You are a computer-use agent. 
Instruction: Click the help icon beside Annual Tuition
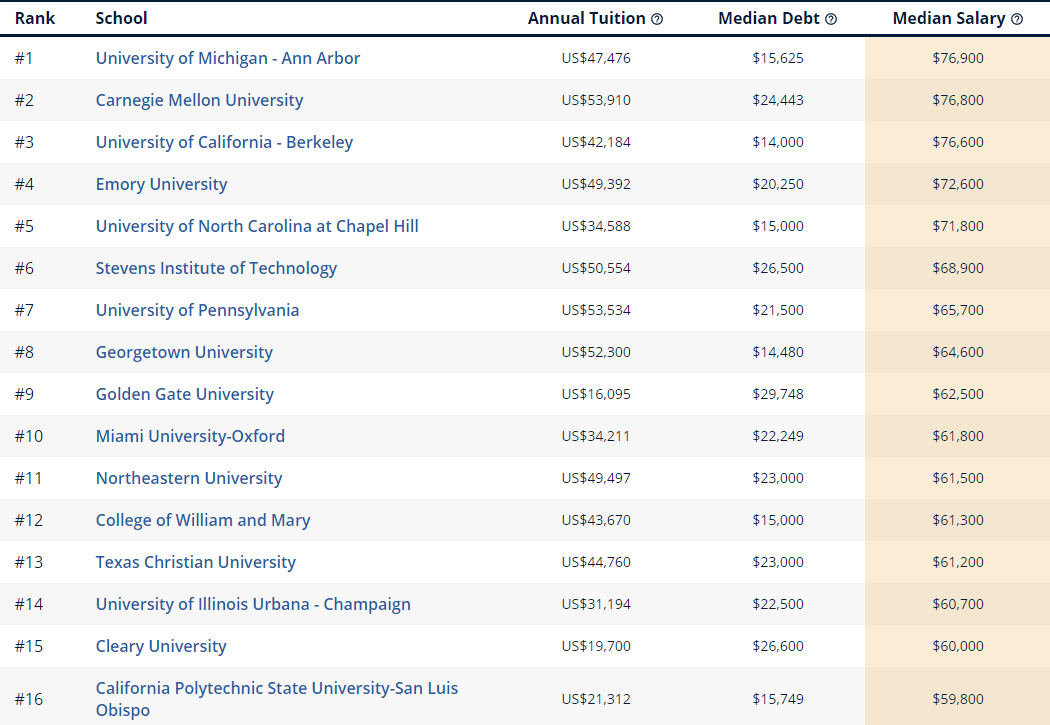657,19
